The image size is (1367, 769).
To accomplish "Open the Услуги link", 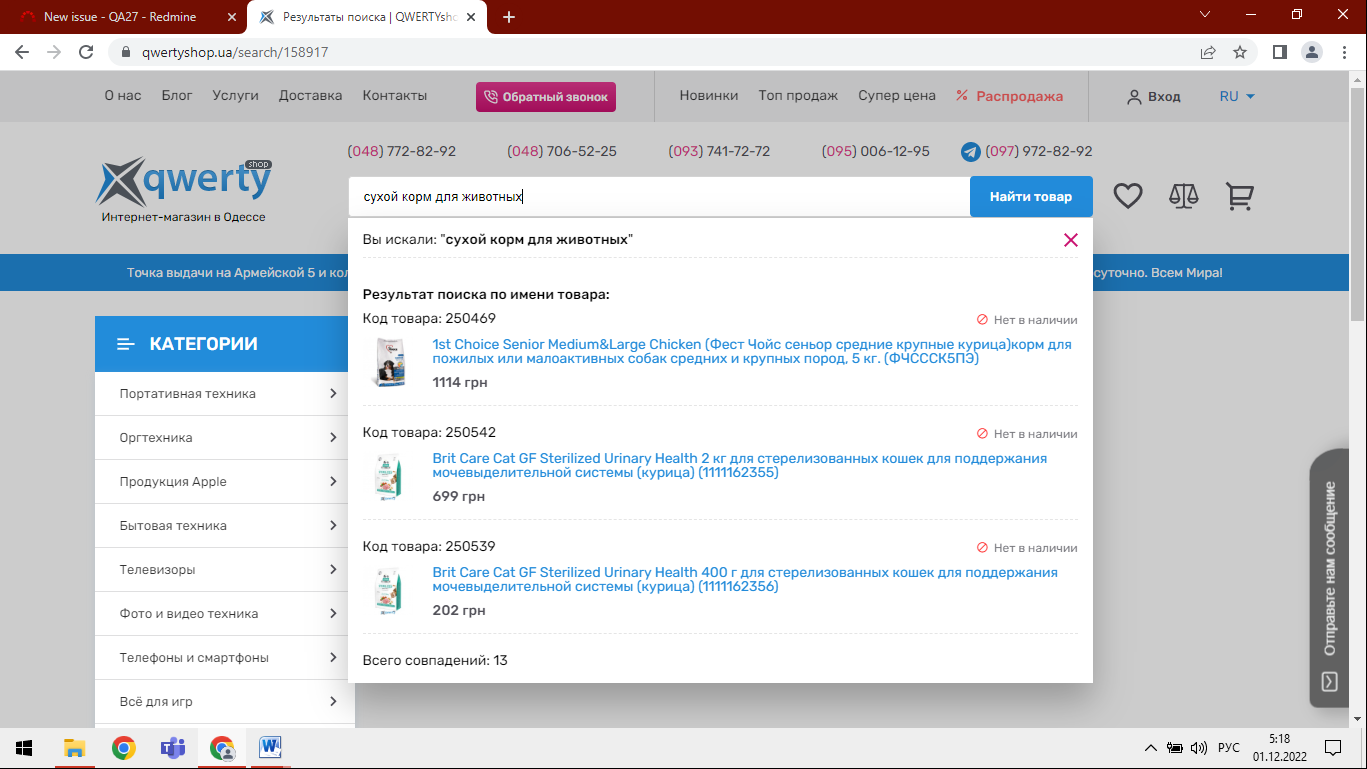I will click(x=236, y=96).
